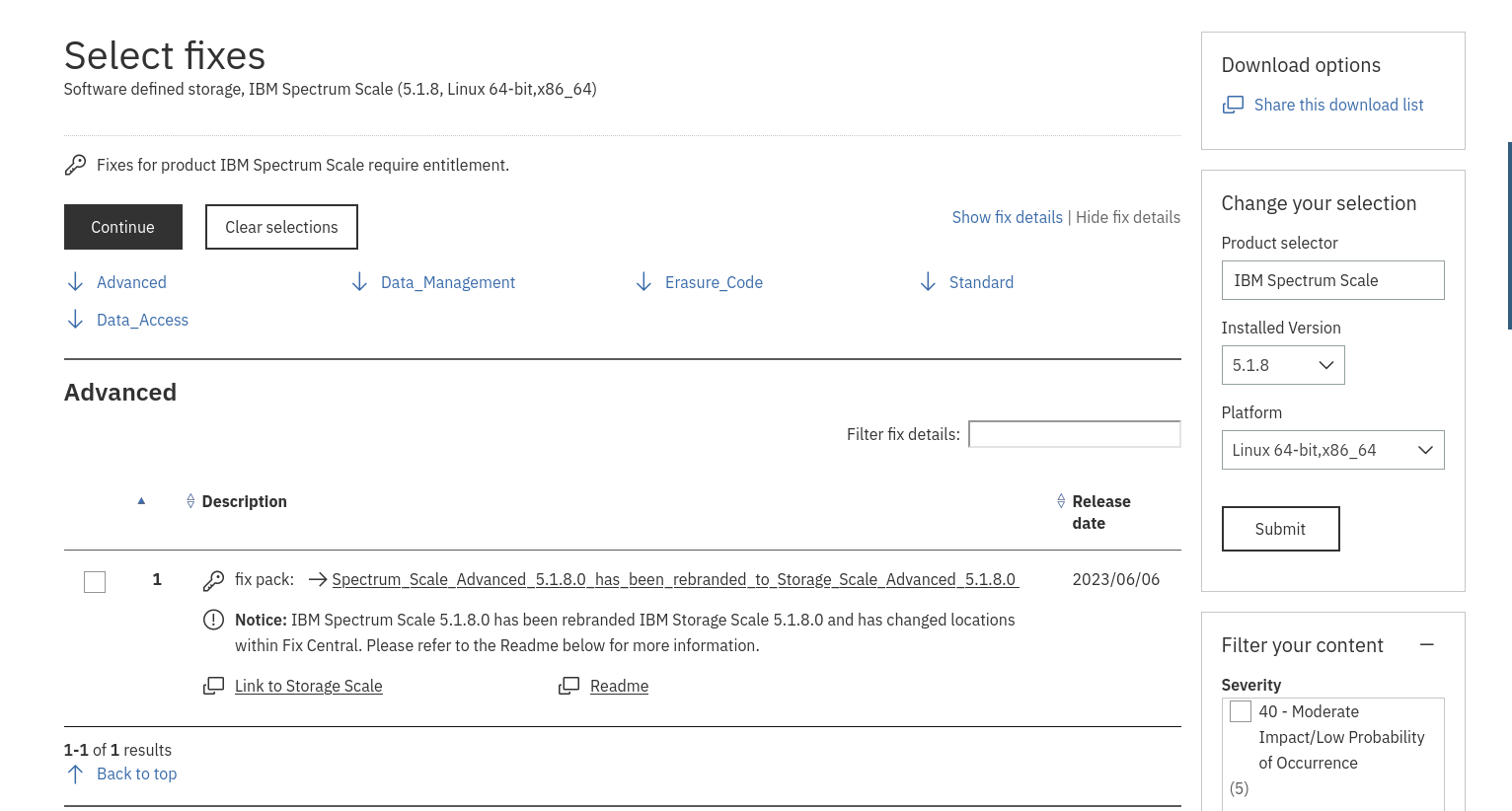Click the down arrow icon next to Data_Access
The height and width of the screenshot is (811, 1512).
click(75, 320)
